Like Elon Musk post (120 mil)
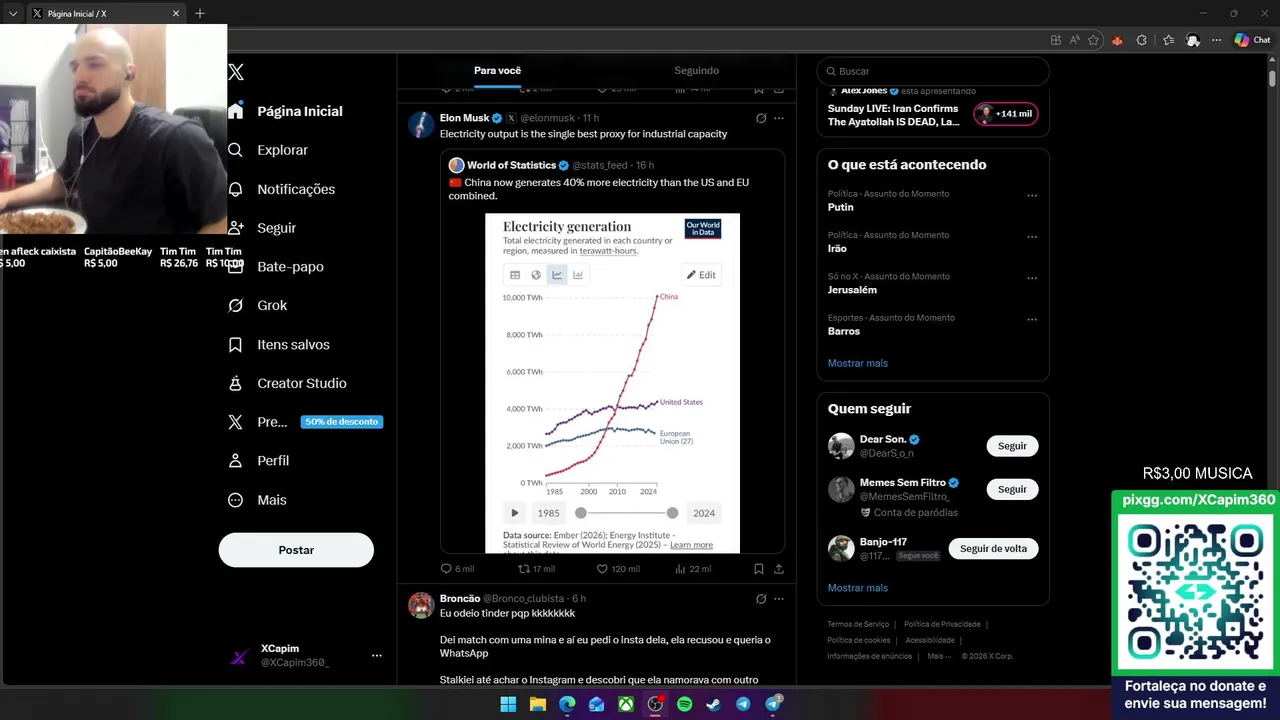Viewport: 1280px width, 720px height. click(x=618, y=569)
